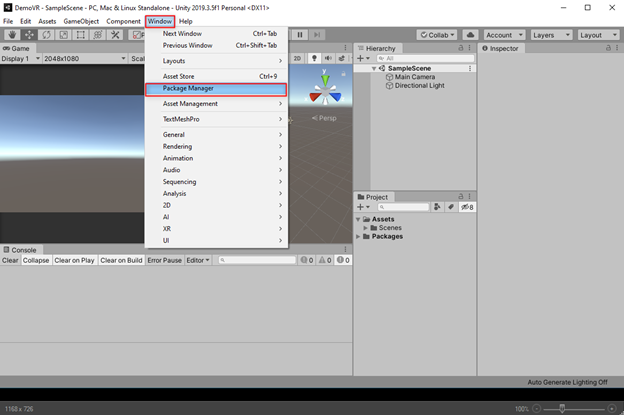Toggle Console info messages counter
The image size is (624, 415).
click(x=307, y=260)
